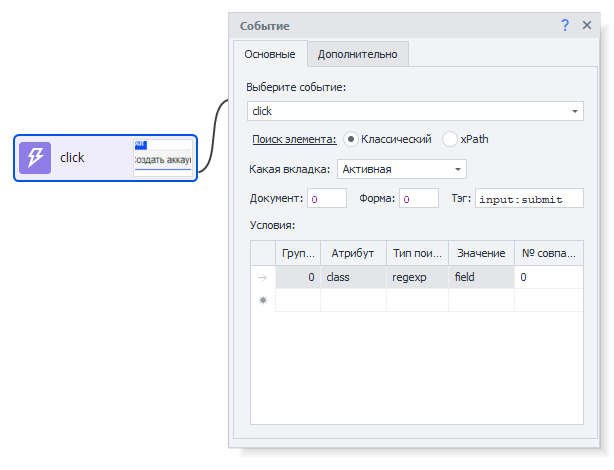
Task: Click the new row asterisk marker
Action: [x=262, y=300]
